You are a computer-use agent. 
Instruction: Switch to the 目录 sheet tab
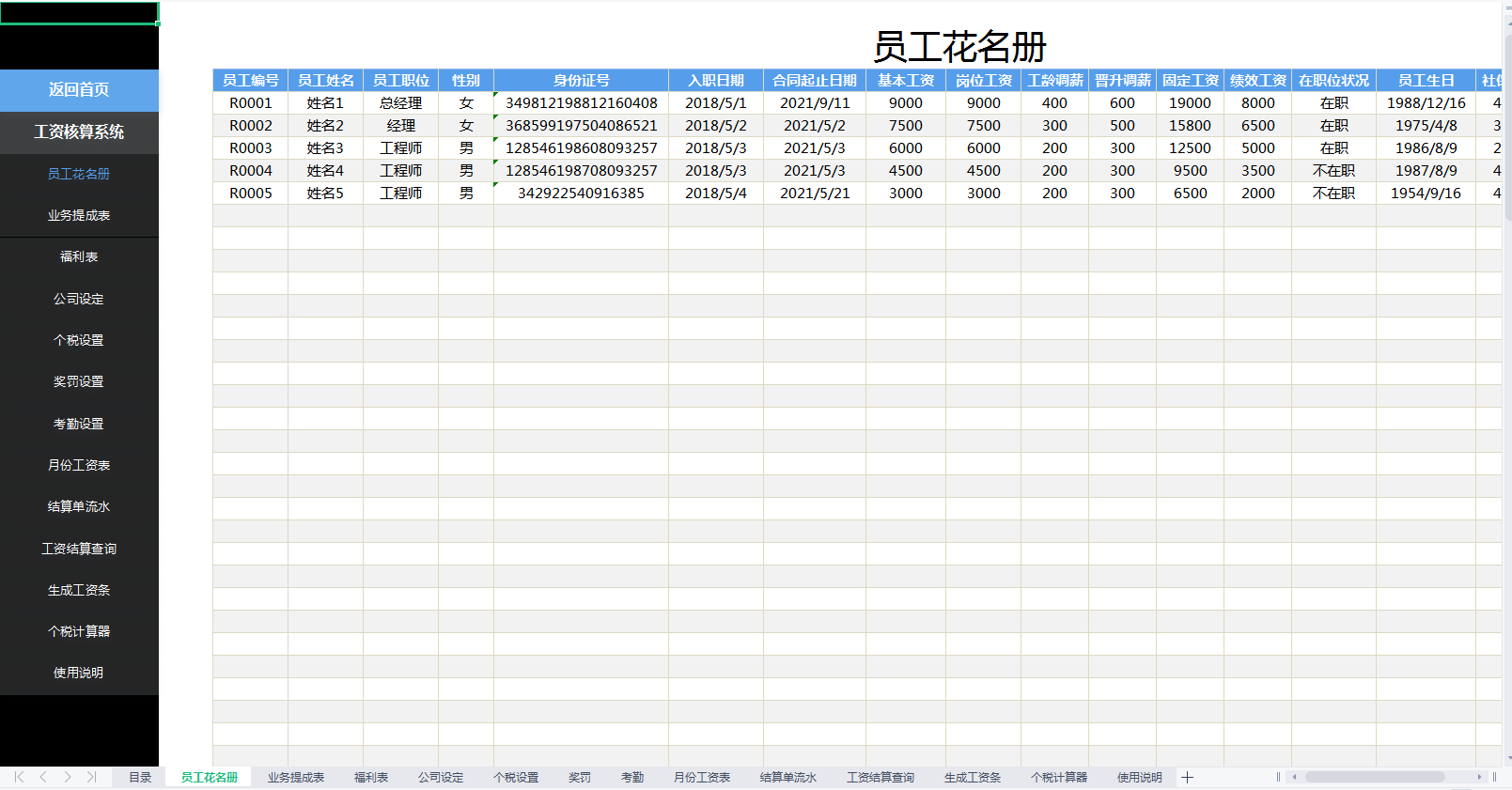pyautogui.click(x=140, y=777)
